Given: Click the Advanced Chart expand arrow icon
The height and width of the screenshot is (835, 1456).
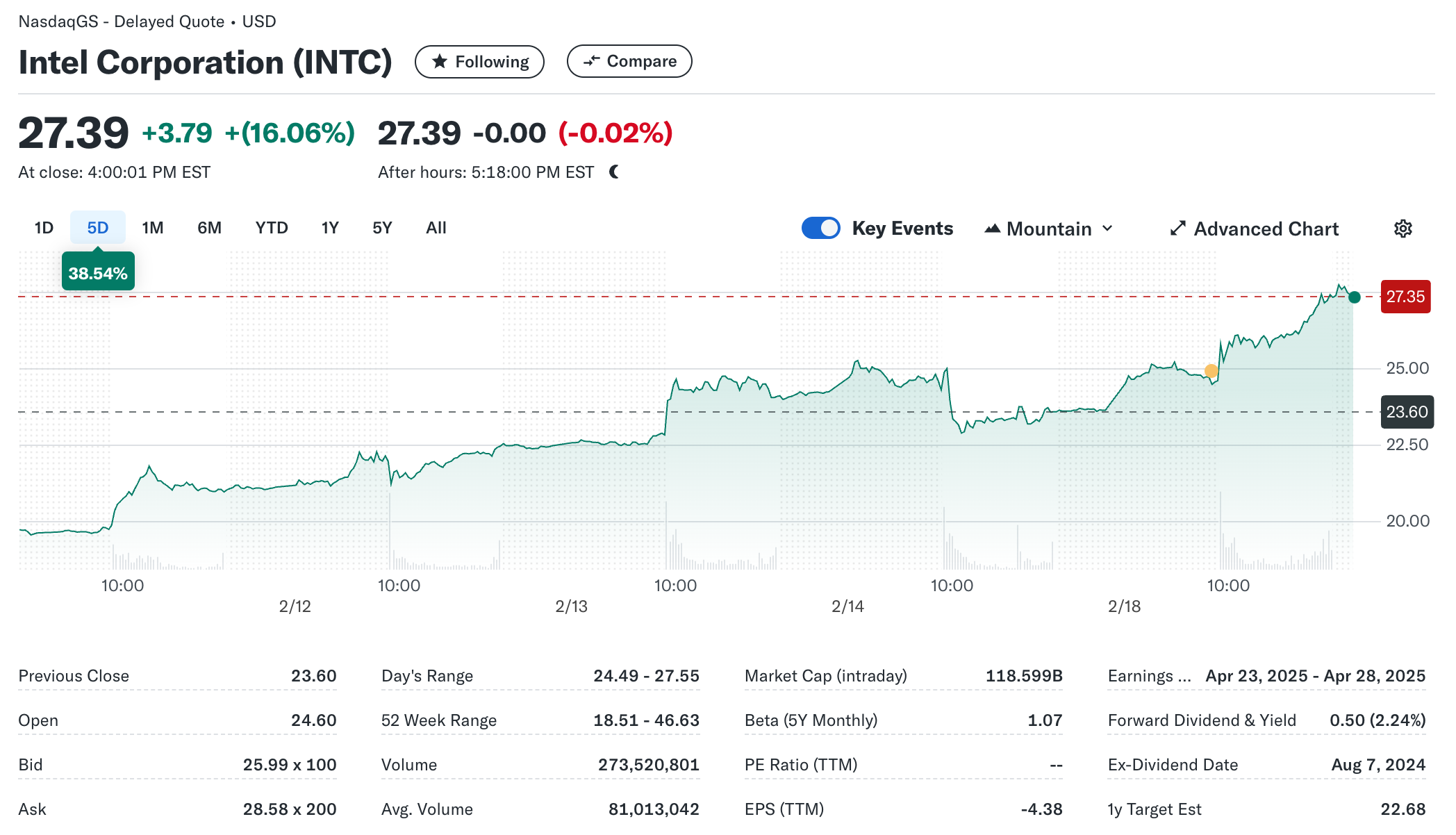Looking at the screenshot, I should click(1177, 229).
